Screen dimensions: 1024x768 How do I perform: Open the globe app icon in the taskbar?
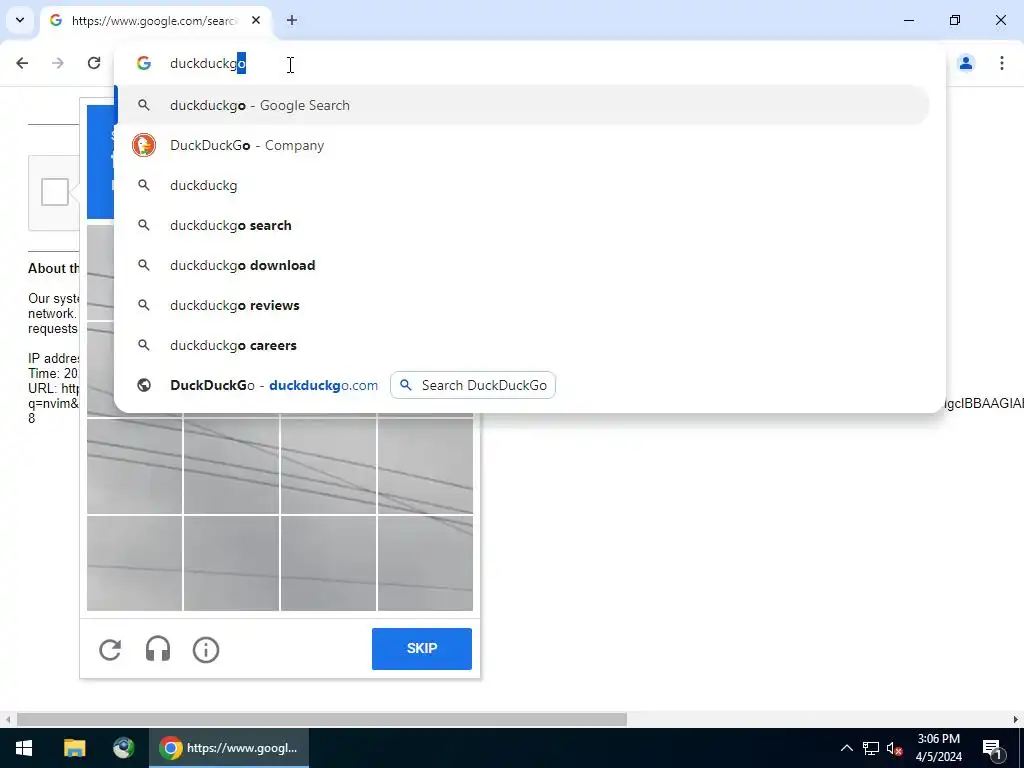coord(123,748)
